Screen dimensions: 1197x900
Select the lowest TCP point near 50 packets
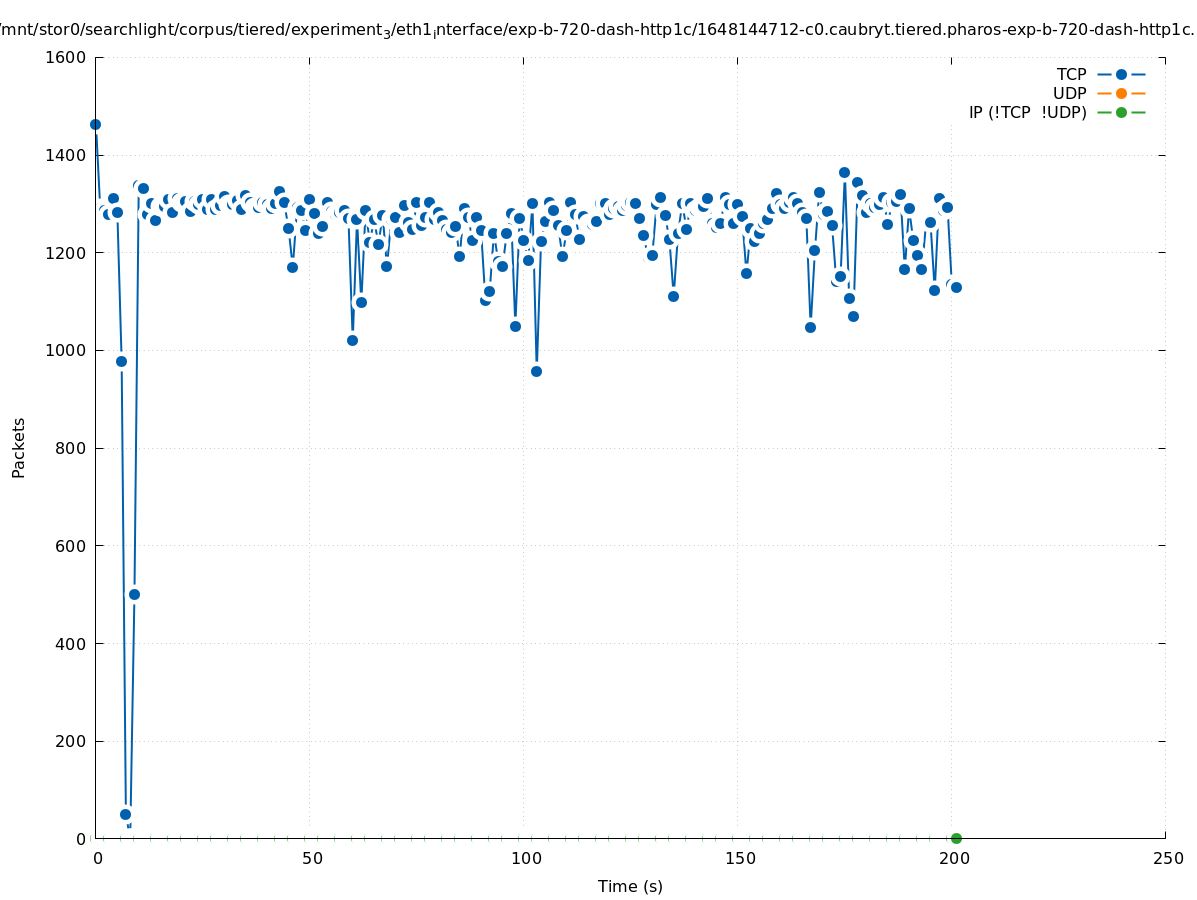tap(125, 814)
